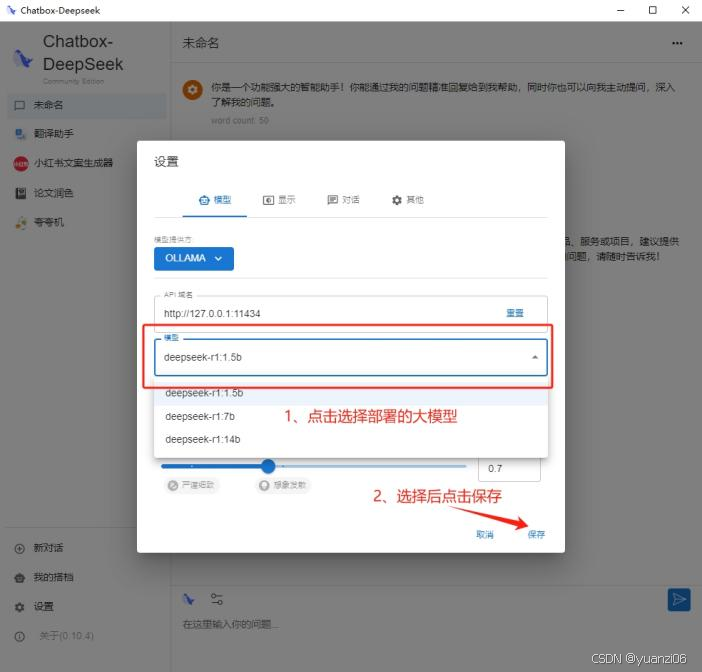This screenshot has width=702, height=672.
Task: Click the 模型 combo box showing deepseek-r1:1.5b
Action: 351,357
